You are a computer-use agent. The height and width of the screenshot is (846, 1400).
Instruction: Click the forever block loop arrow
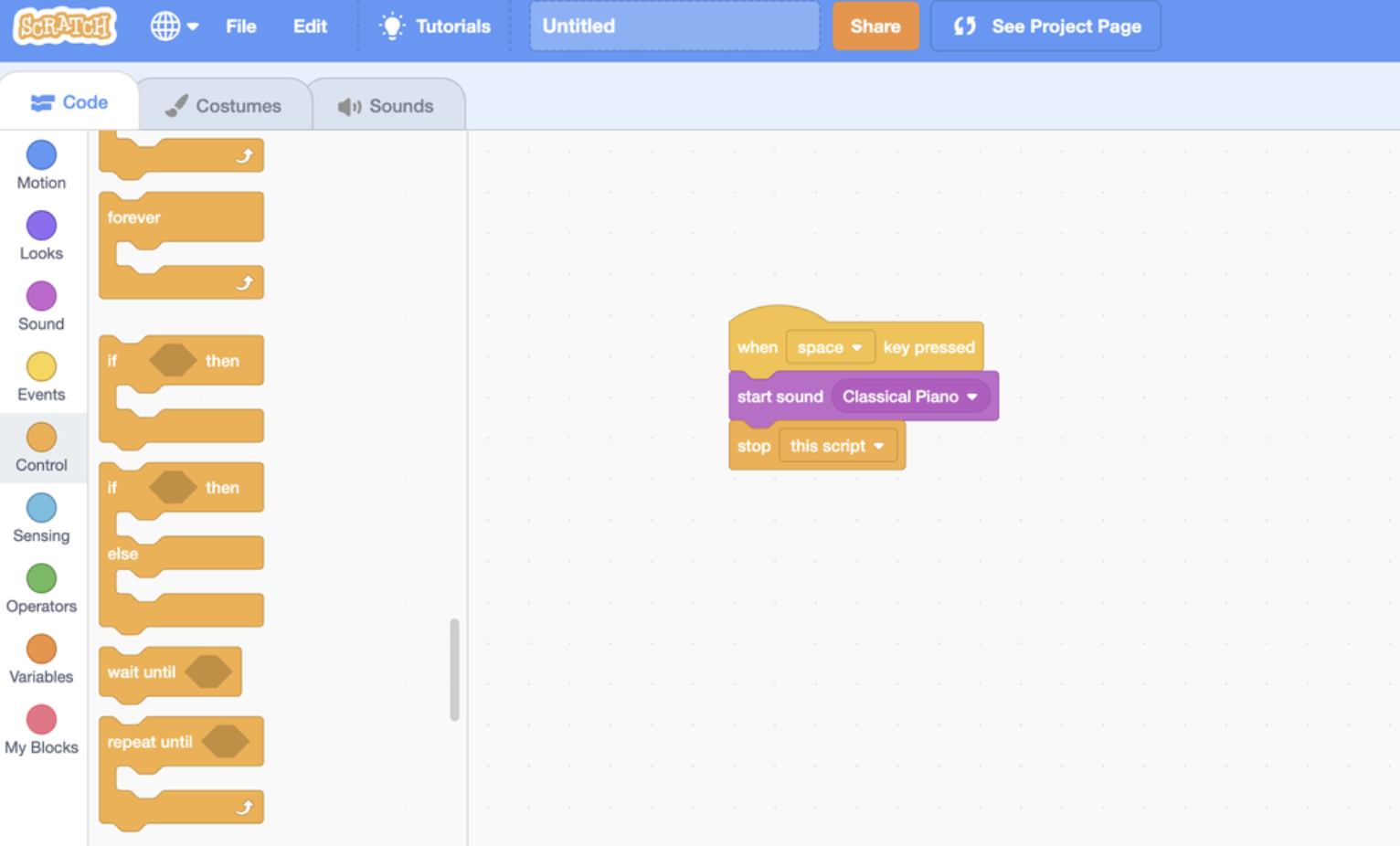[244, 283]
